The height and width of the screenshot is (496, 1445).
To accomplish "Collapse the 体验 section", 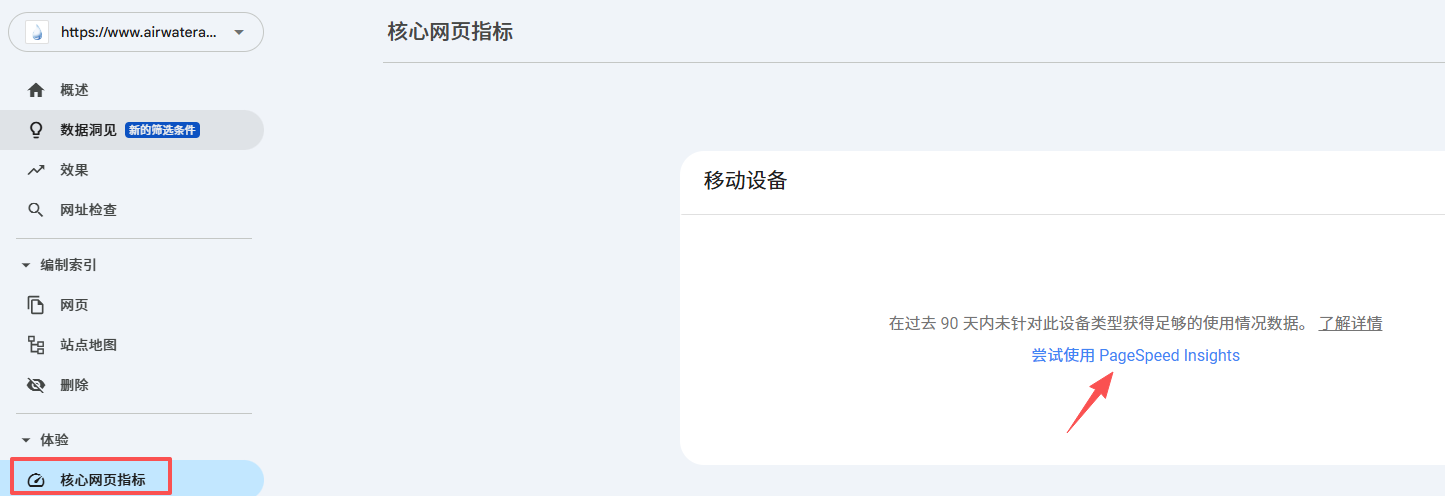I will (26, 440).
